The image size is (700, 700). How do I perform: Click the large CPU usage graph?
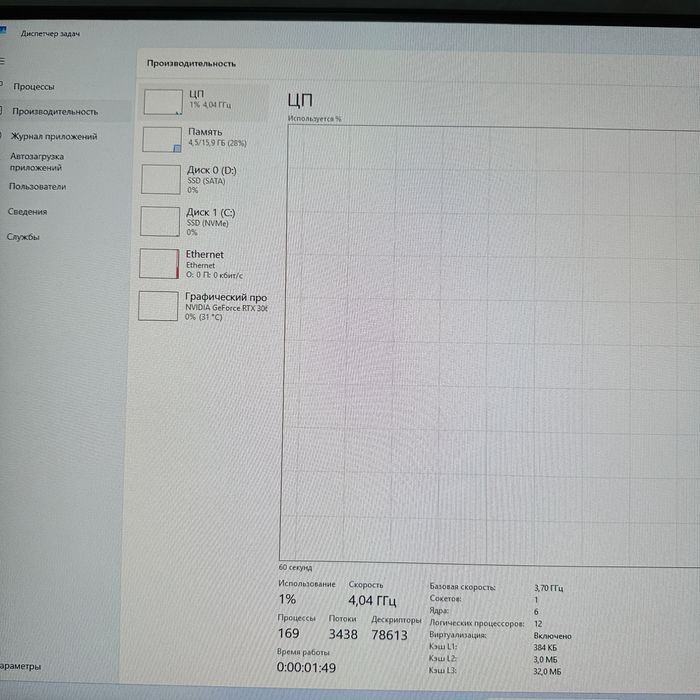point(490,345)
